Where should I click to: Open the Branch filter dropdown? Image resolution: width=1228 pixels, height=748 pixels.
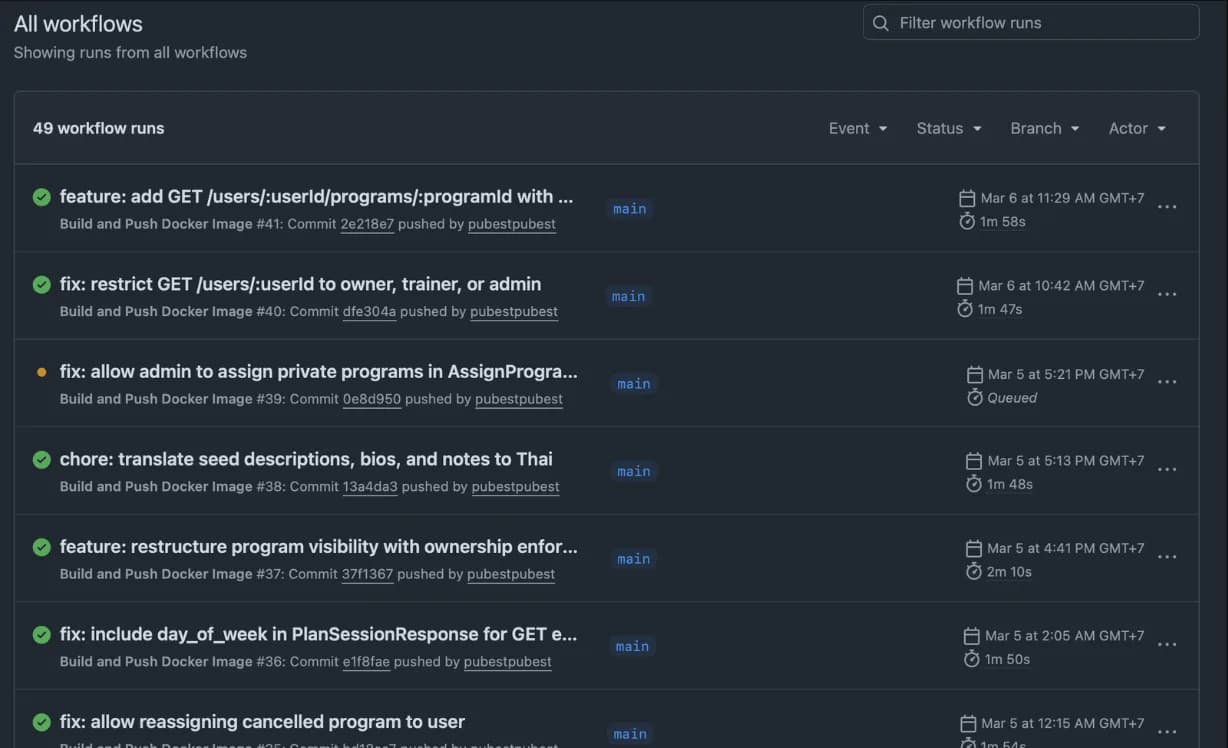(1045, 128)
